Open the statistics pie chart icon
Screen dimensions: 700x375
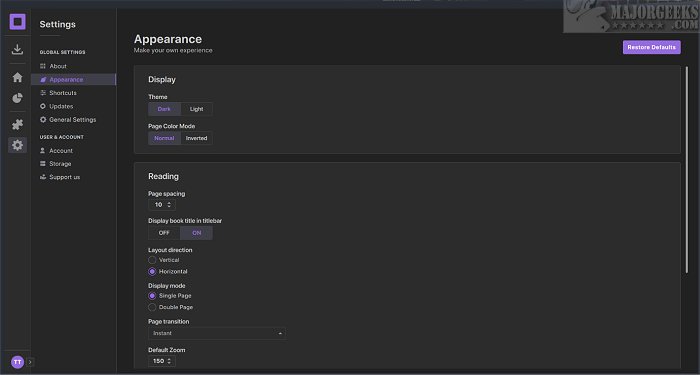(17, 98)
